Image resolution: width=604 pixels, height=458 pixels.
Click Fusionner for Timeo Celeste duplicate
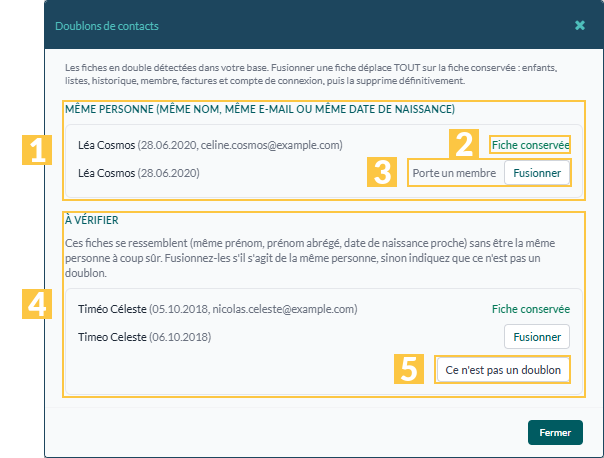point(537,337)
